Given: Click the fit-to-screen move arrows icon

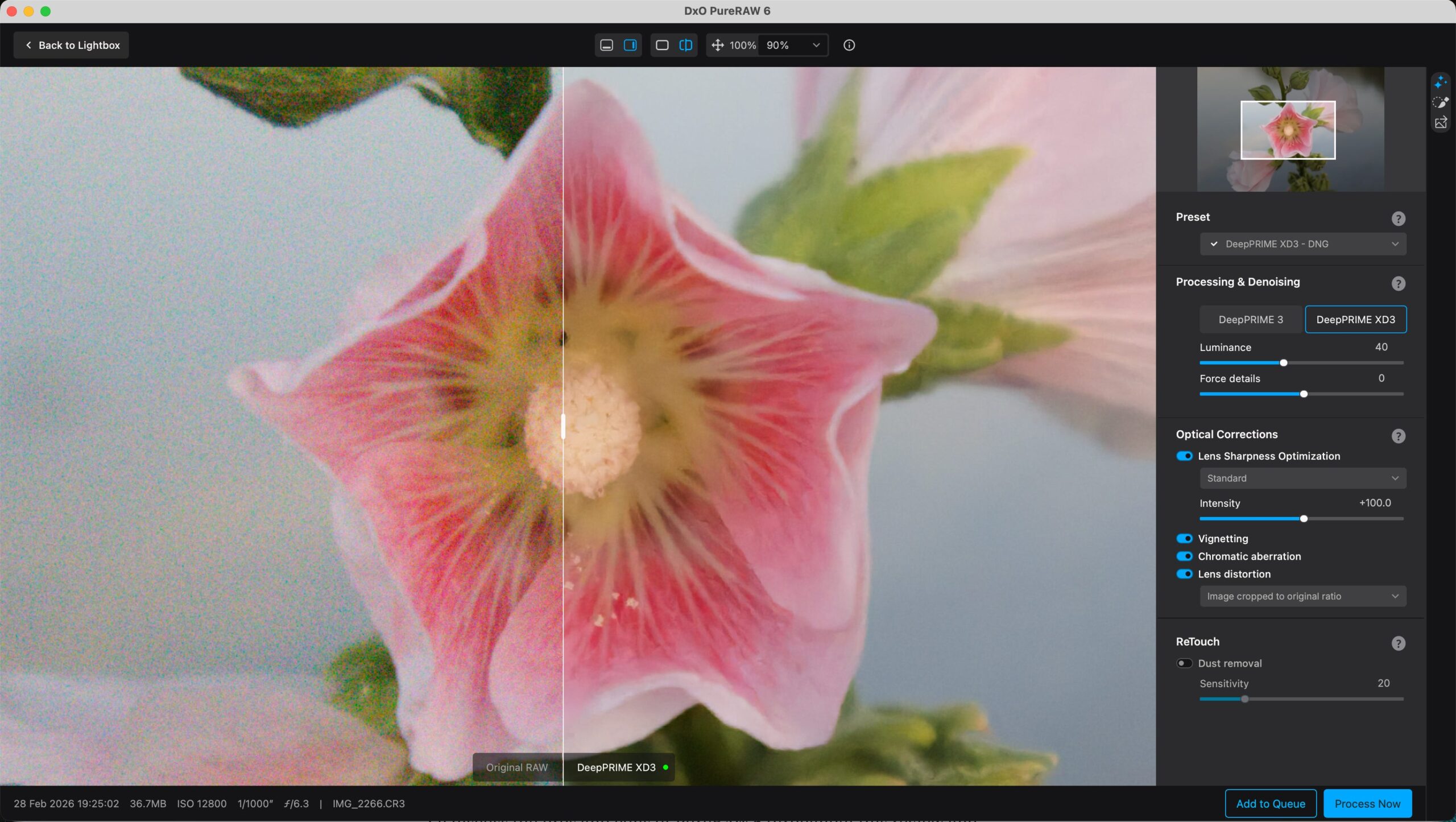Looking at the screenshot, I should (718, 45).
